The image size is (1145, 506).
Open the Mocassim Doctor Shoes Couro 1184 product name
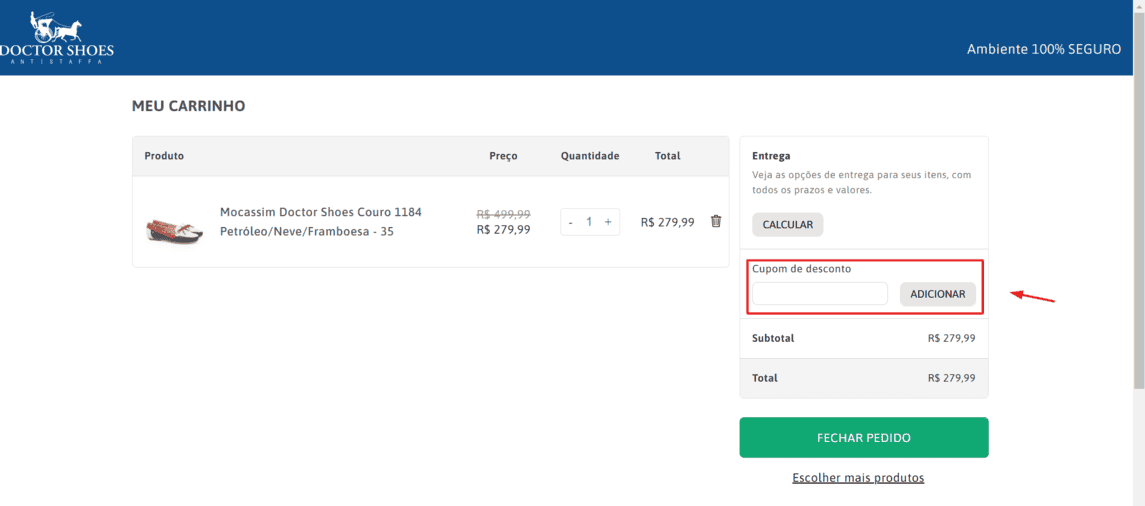click(x=321, y=222)
